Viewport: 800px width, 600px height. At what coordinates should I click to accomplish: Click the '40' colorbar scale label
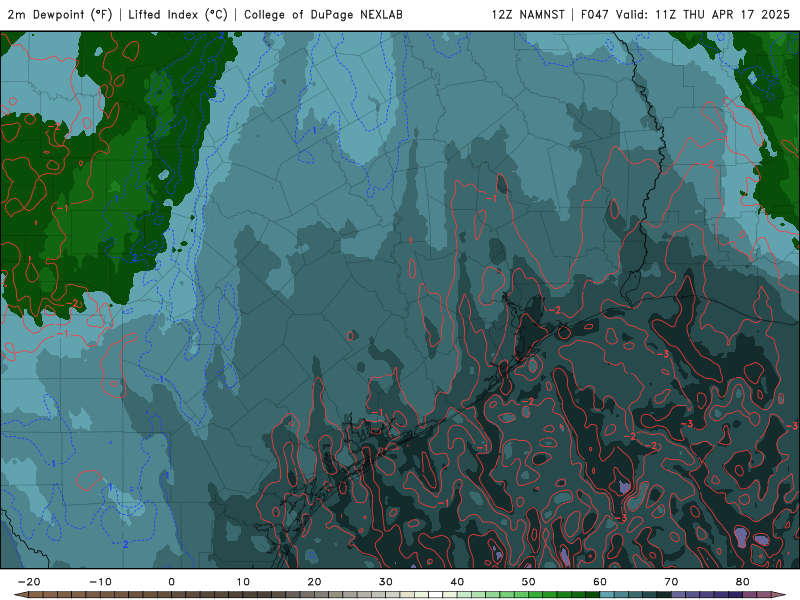[x=457, y=582]
